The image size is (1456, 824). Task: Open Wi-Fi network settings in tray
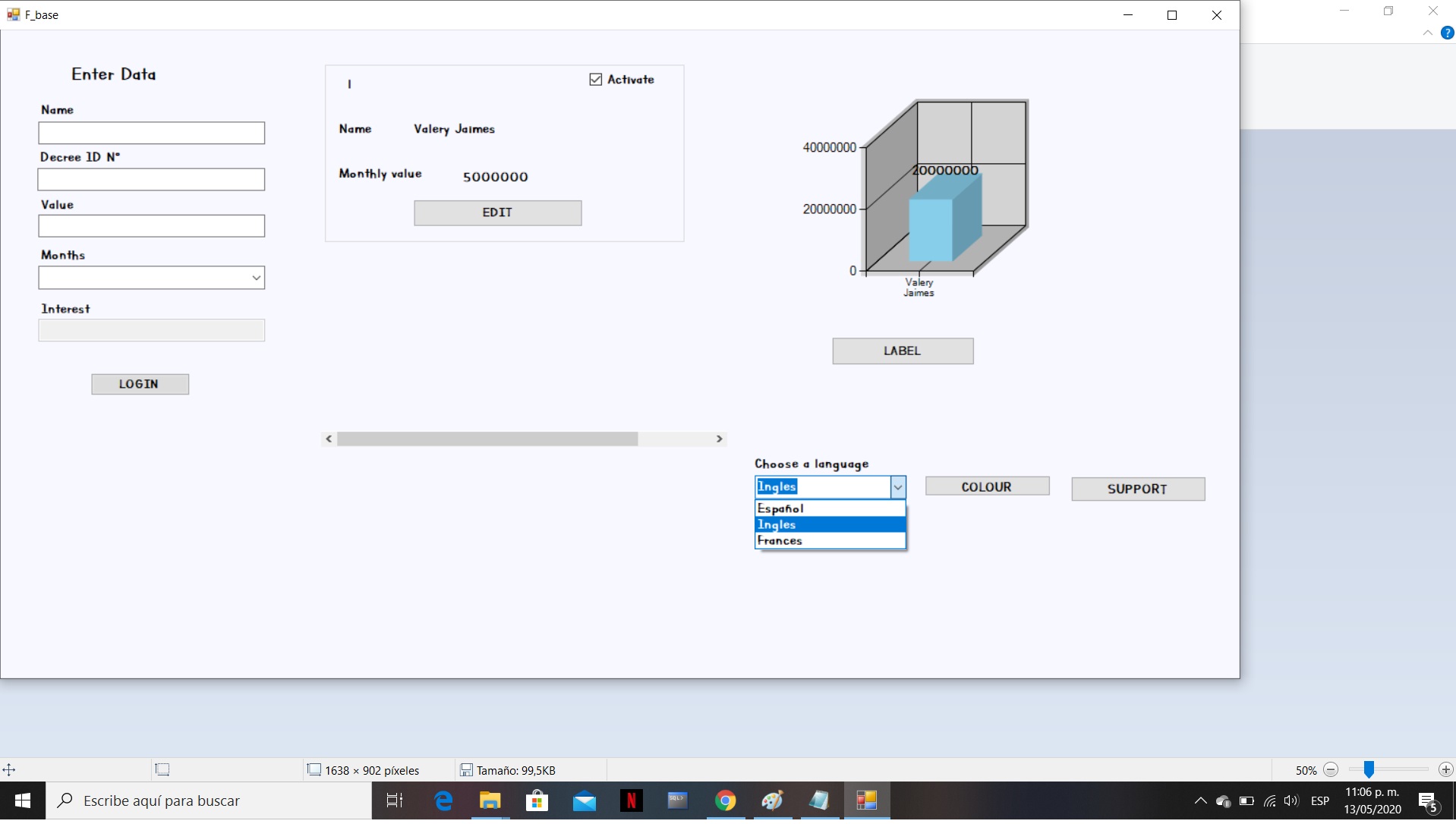[x=1269, y=800]
